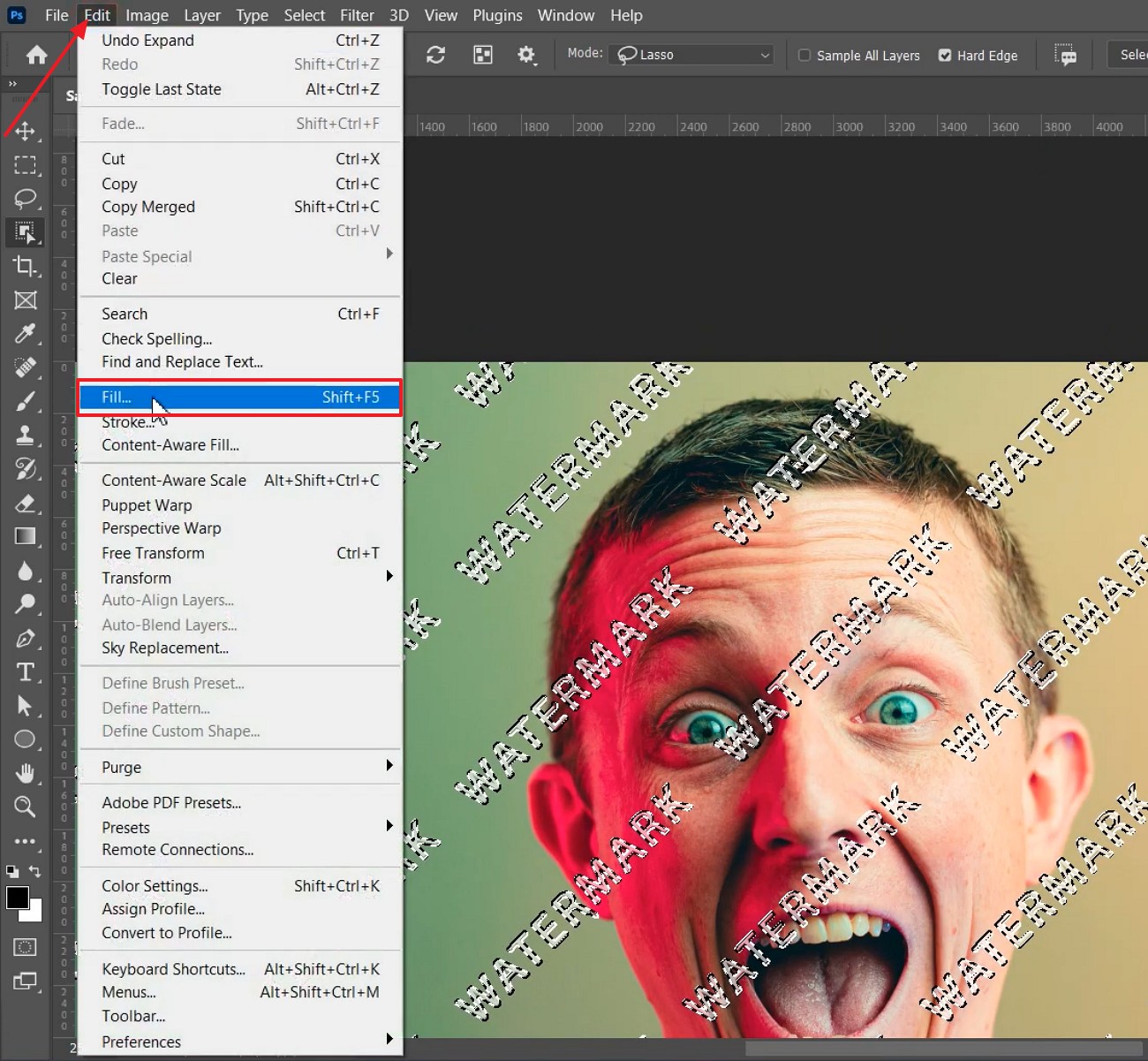Enable Sample All Layers checkbox
The height and width of the screenshot is (1061, 1148).
tap(804, 55)
